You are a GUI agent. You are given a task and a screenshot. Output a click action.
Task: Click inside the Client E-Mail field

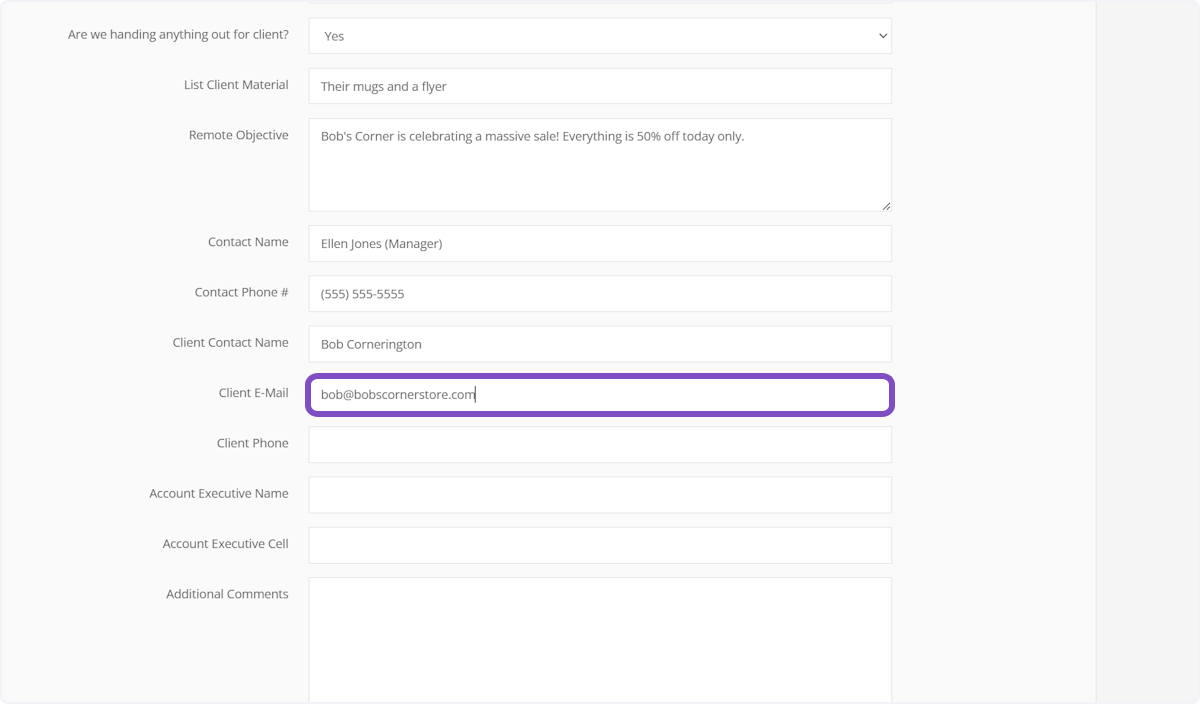599,394
